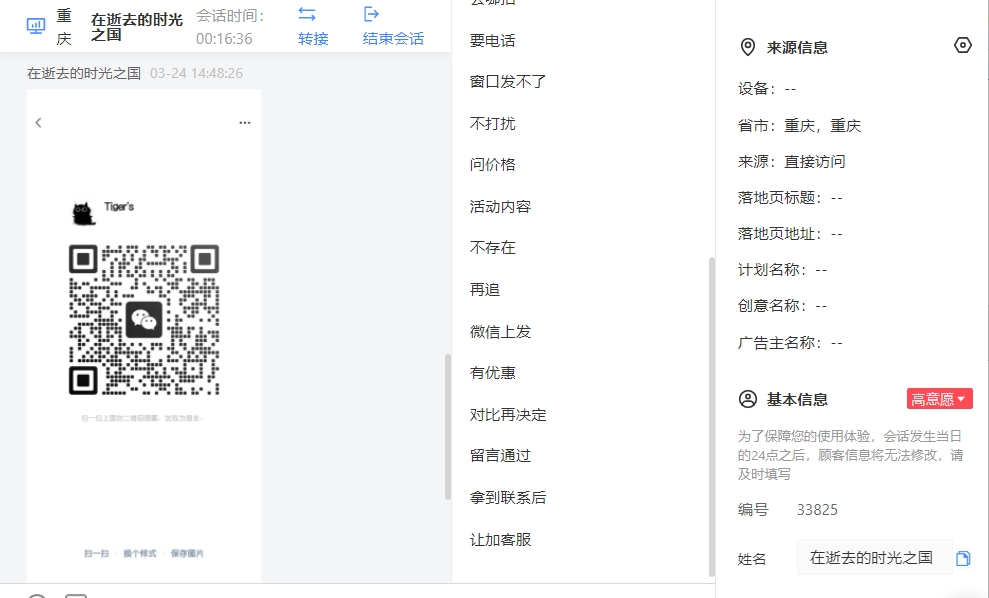Choose the 有优惠 quick reply

click(x=493, y=373)
